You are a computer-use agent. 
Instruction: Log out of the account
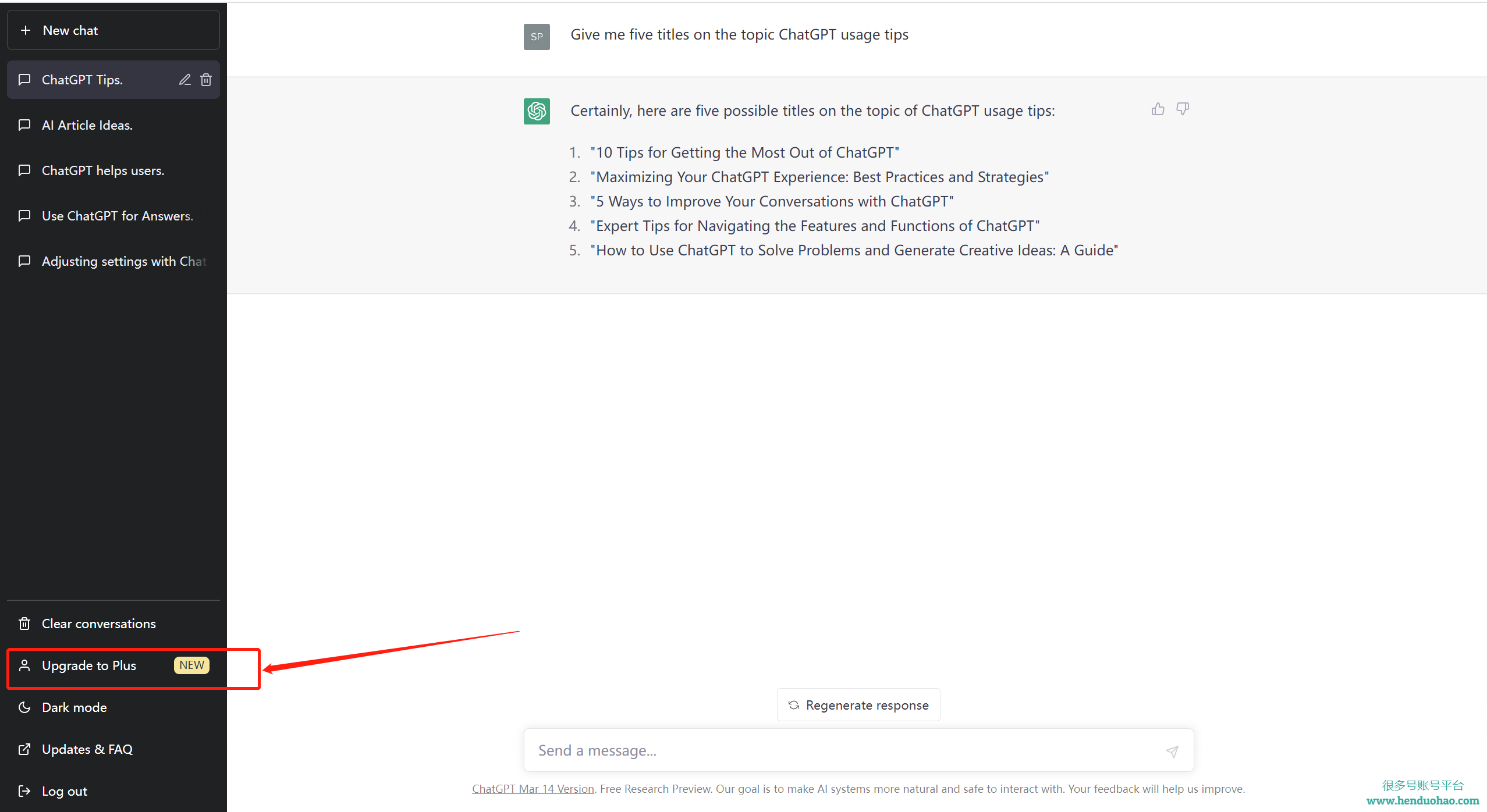point(113,791)
